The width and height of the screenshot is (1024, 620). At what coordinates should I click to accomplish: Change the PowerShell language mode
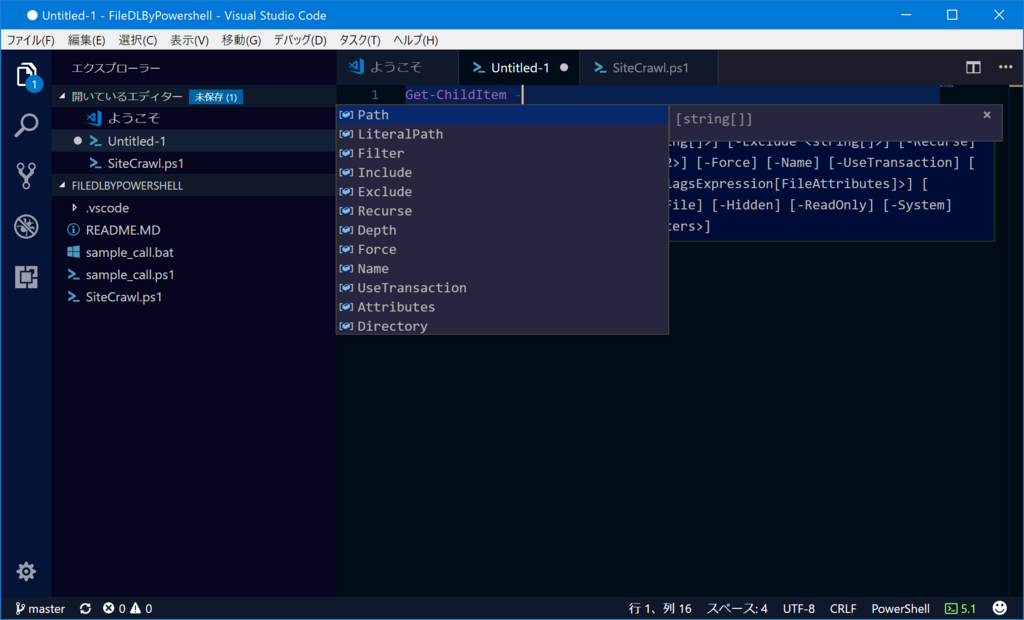(x=901, y=608)
